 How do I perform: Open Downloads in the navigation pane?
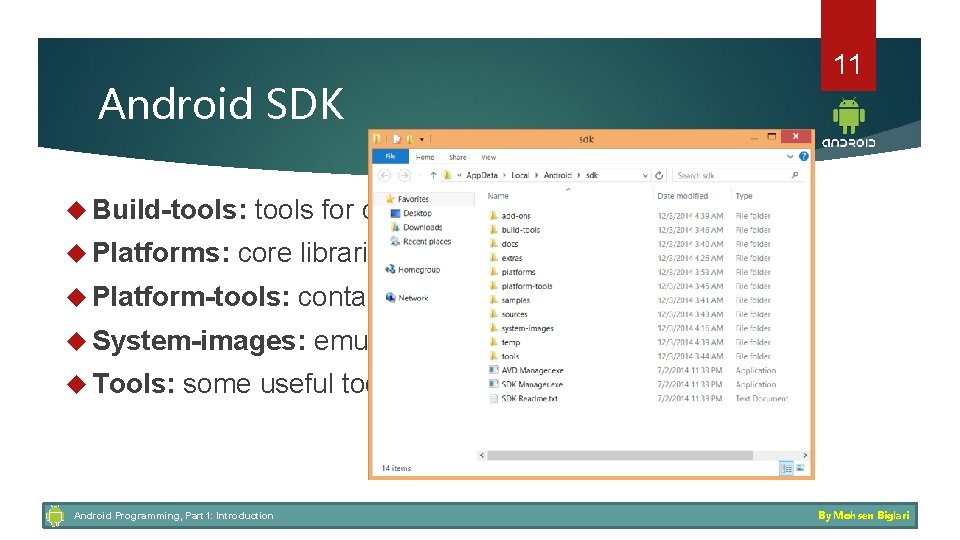(422, 227)
